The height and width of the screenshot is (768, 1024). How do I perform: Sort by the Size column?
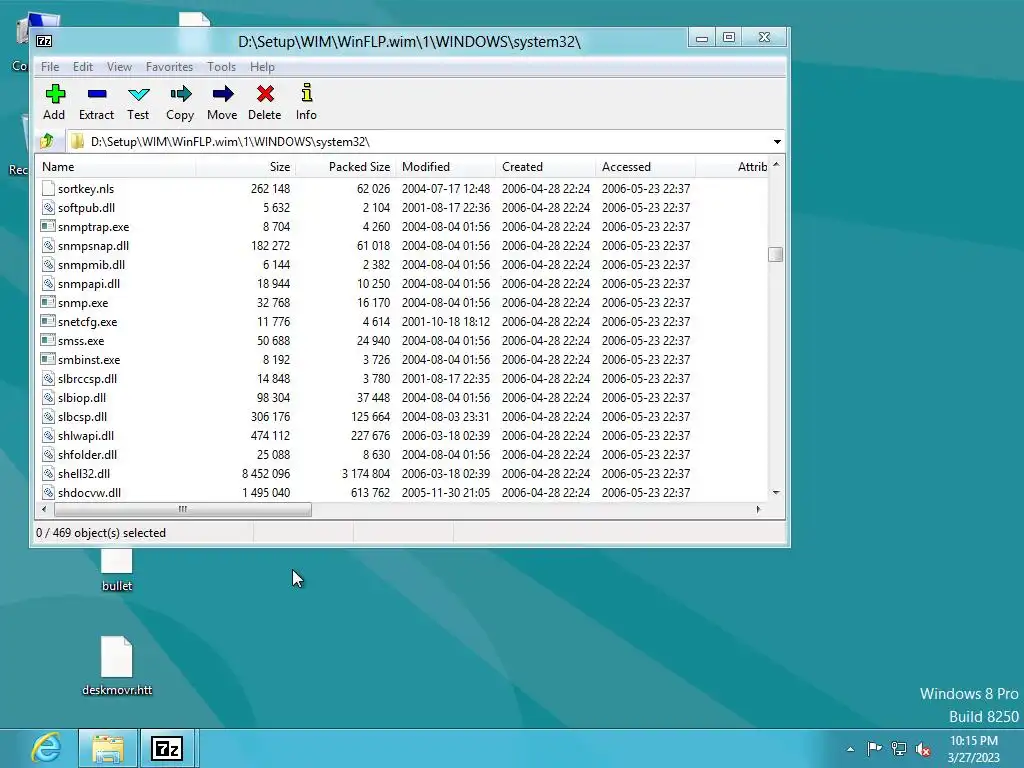point(246,167)
